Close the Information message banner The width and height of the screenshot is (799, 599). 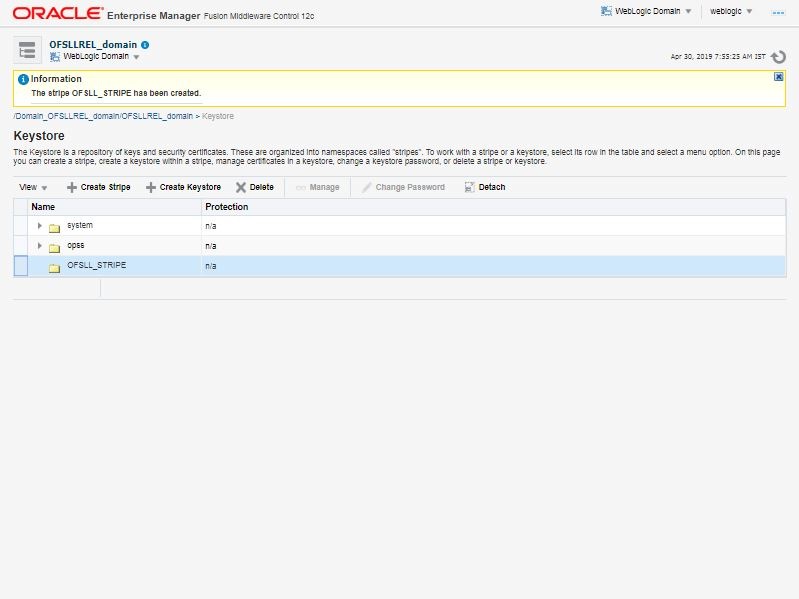778,77
